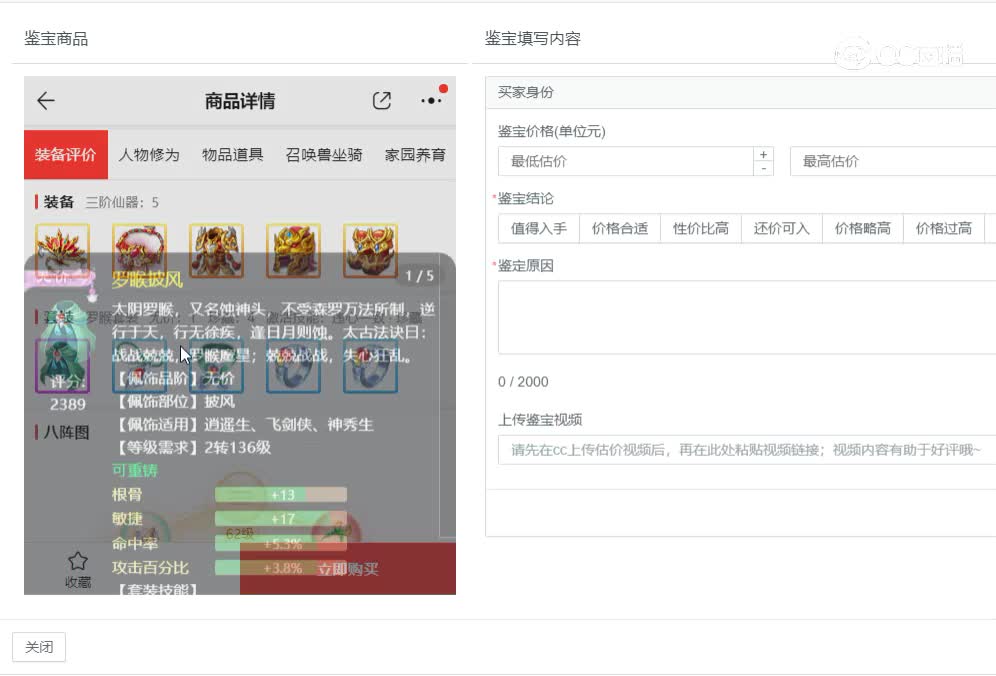Screen dimensions: 996x676
Task: Select the fourth equipment helmet thumbnail
Action: tap(293, 250)
